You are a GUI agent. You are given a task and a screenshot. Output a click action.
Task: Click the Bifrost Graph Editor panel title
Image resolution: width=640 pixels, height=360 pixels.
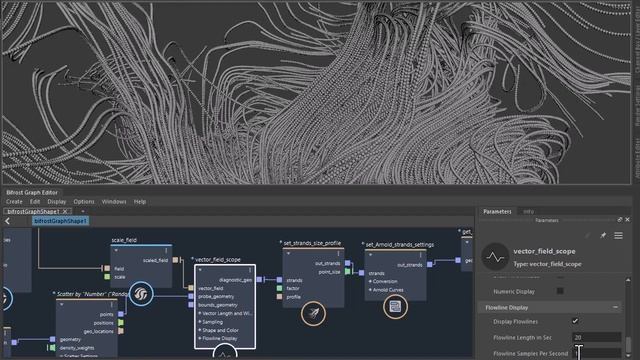tap(32, 192)
